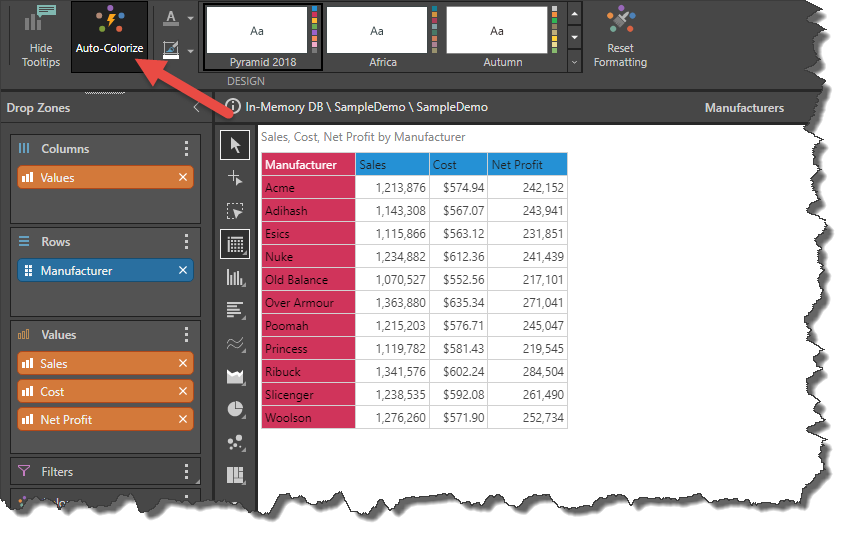Open the font color A tool
849x535 pixels.
click(x=171, y=18)
